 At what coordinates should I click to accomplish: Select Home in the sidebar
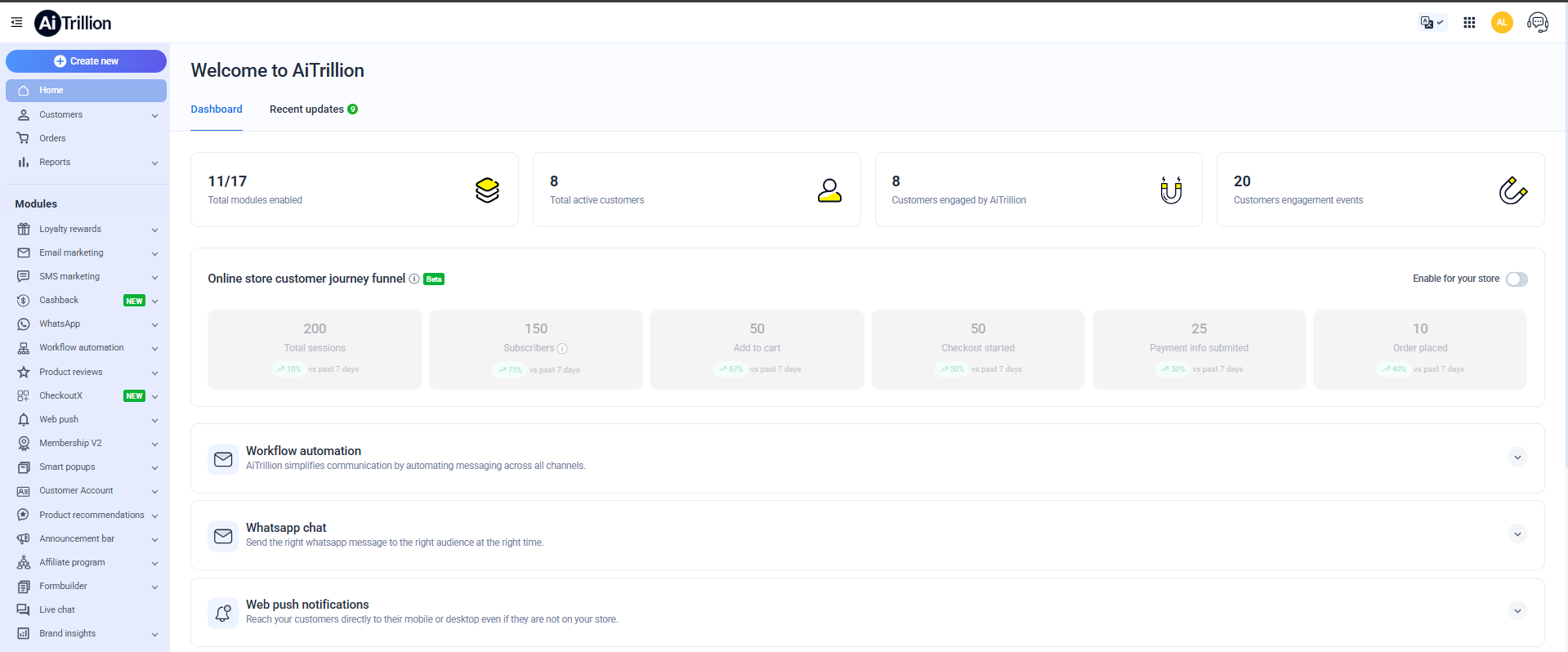pyautogui.click(x=86, y=91)
